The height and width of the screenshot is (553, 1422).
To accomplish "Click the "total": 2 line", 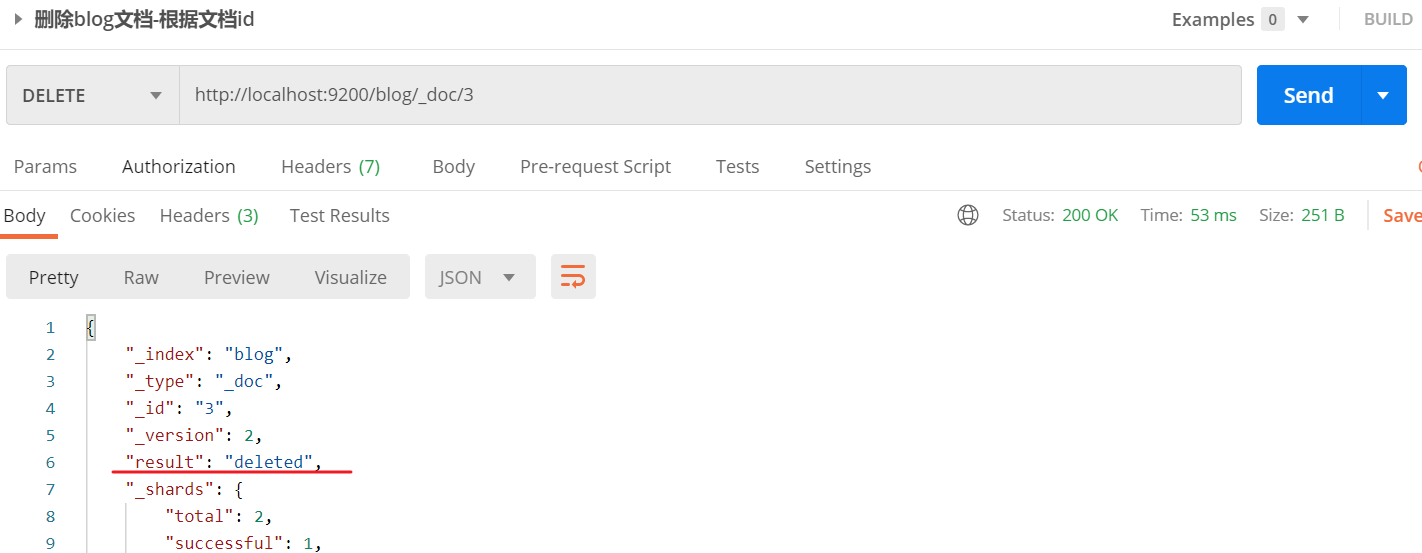I will point(219,516).
